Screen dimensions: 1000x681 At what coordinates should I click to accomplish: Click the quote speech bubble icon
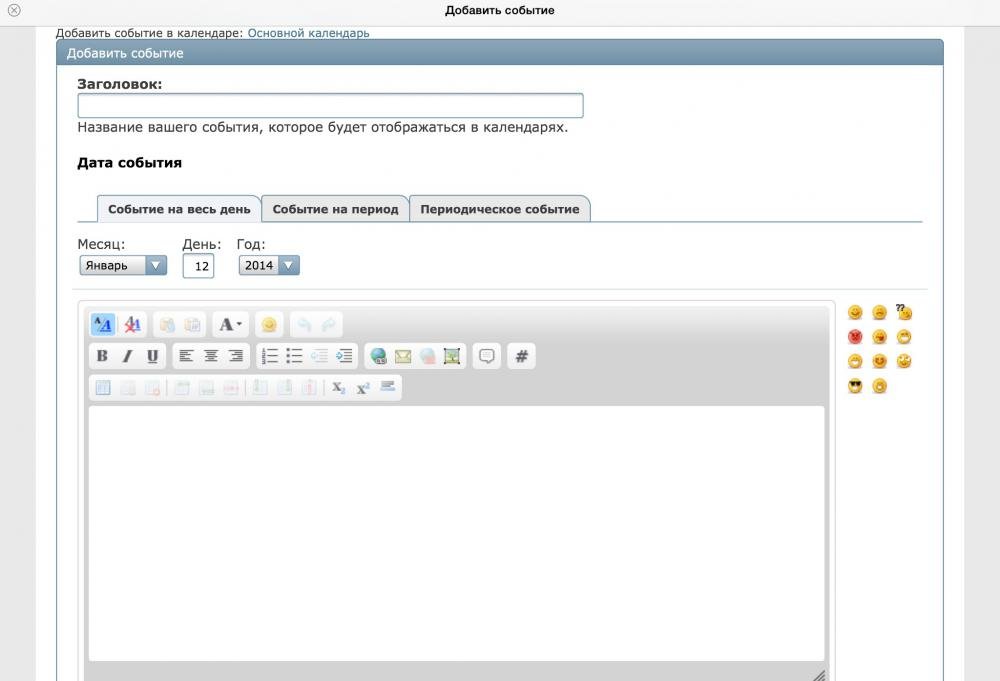coord(487,356)
